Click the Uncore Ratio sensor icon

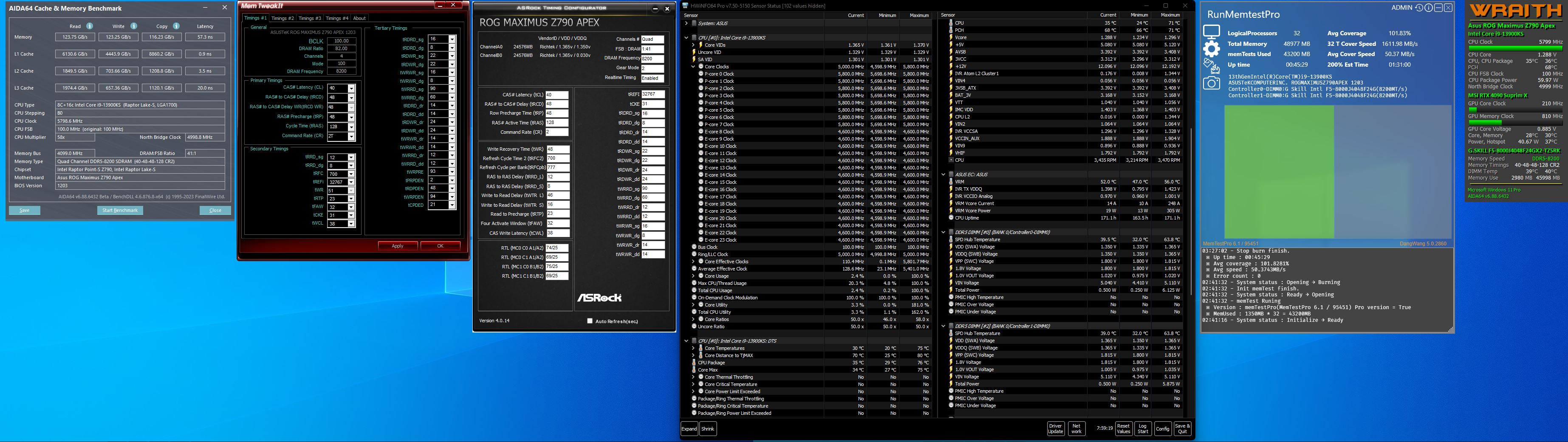[694, 327]
